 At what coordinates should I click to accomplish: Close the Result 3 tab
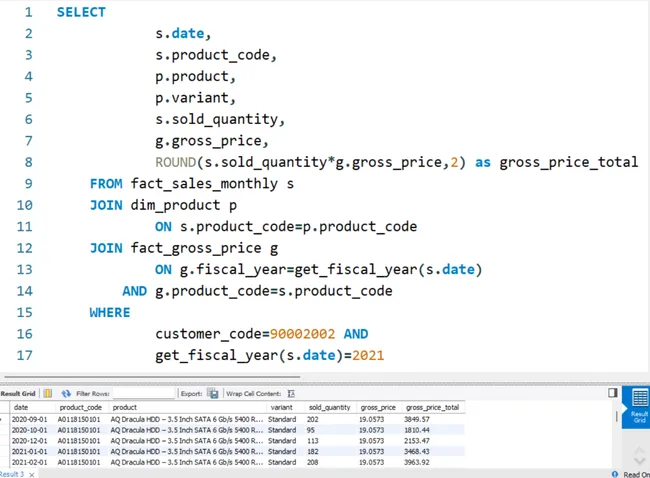click(32, 474)
